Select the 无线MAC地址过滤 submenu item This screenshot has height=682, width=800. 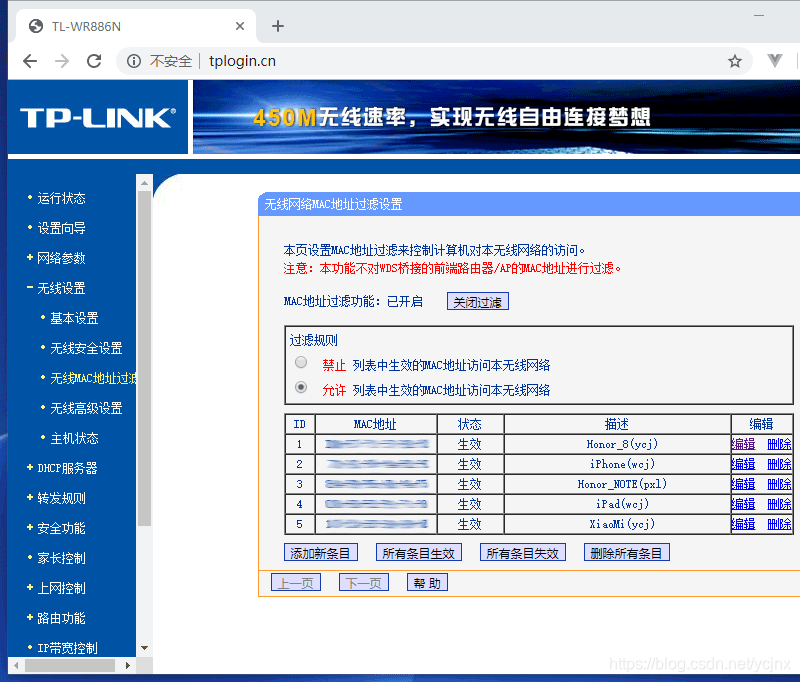[x=93, y=378]
